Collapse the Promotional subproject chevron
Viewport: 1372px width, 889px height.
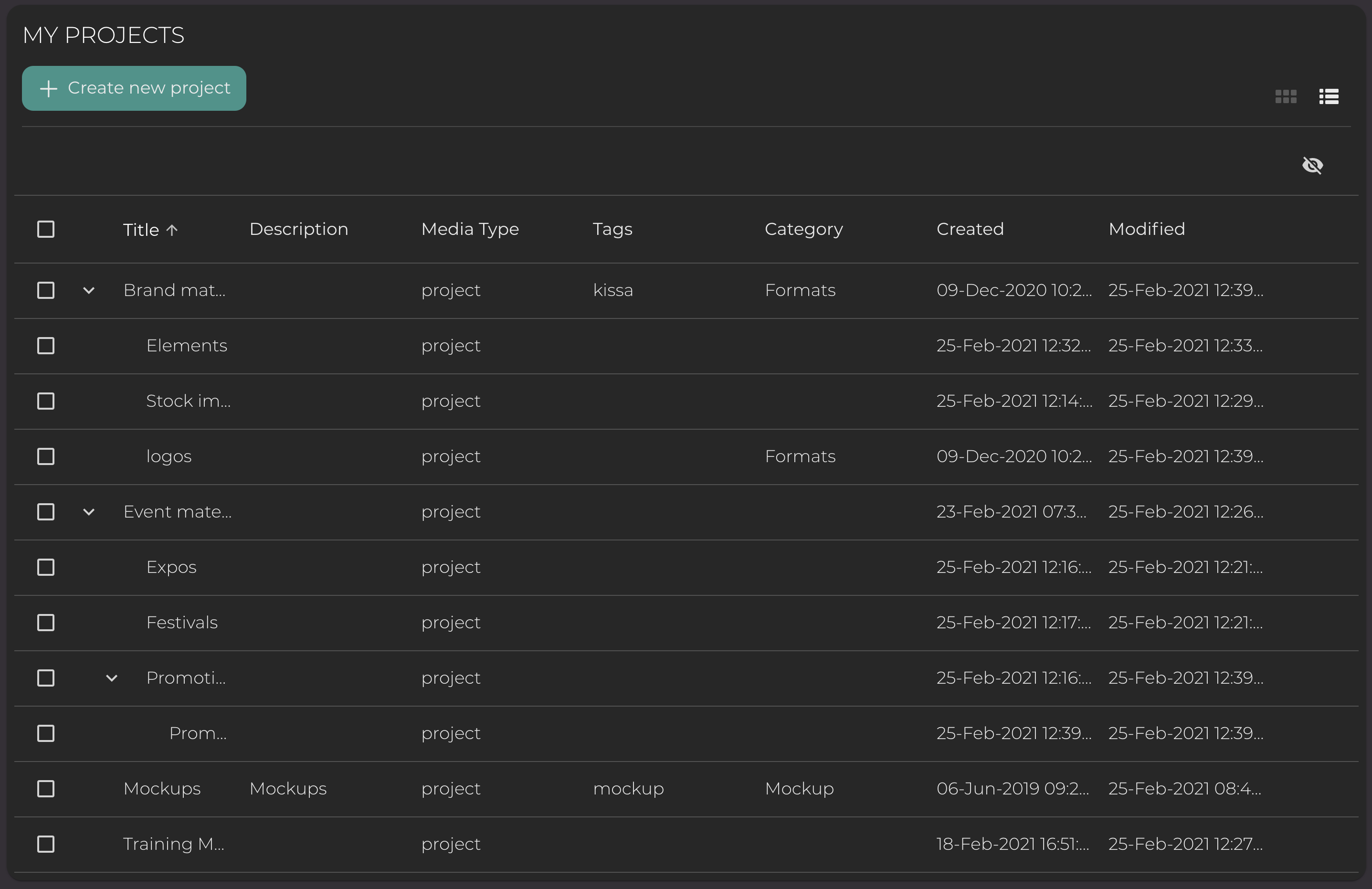coord(112,678)
